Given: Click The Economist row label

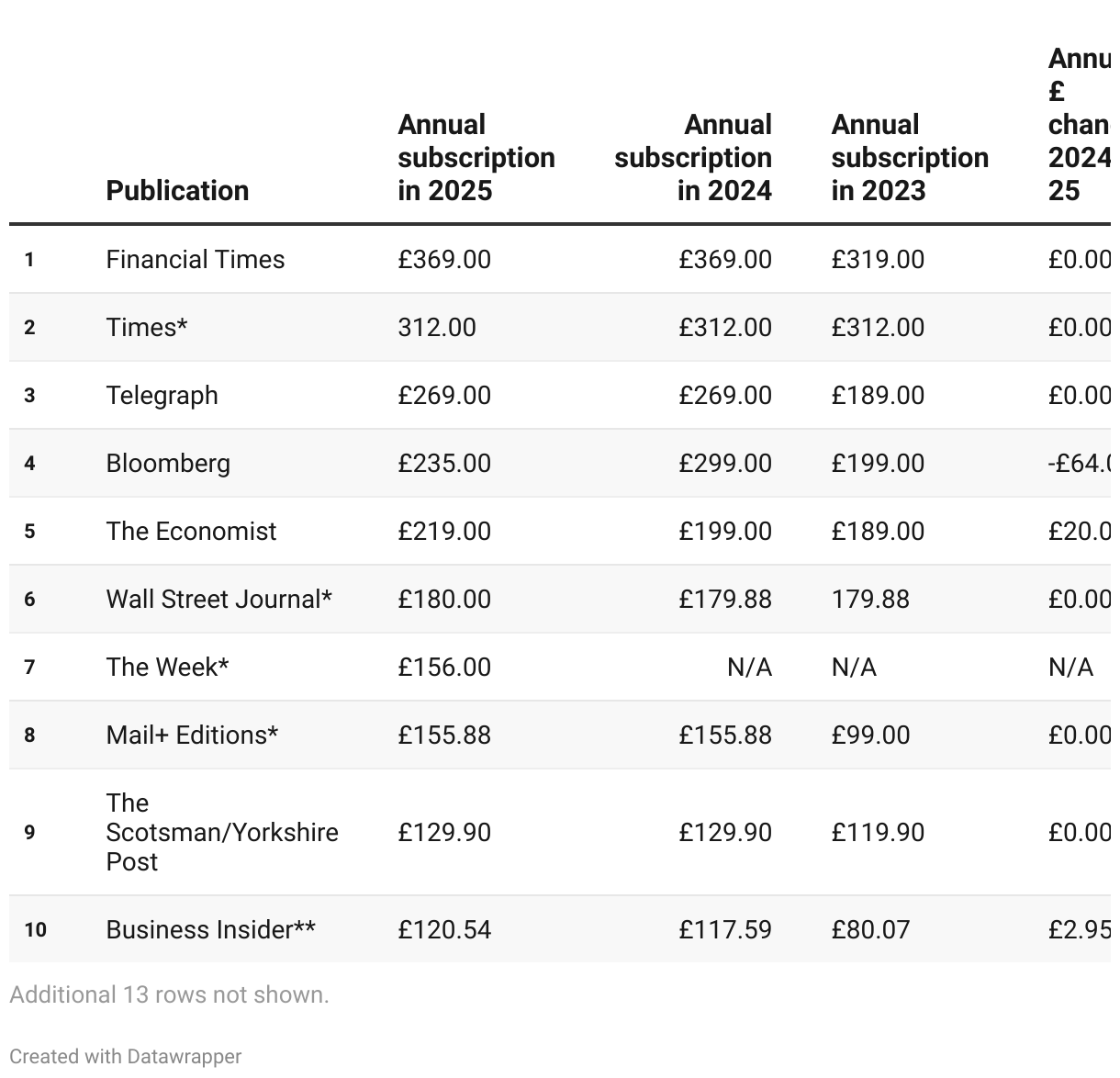Looking at the screenshot, I should click(x=191, y=531).
